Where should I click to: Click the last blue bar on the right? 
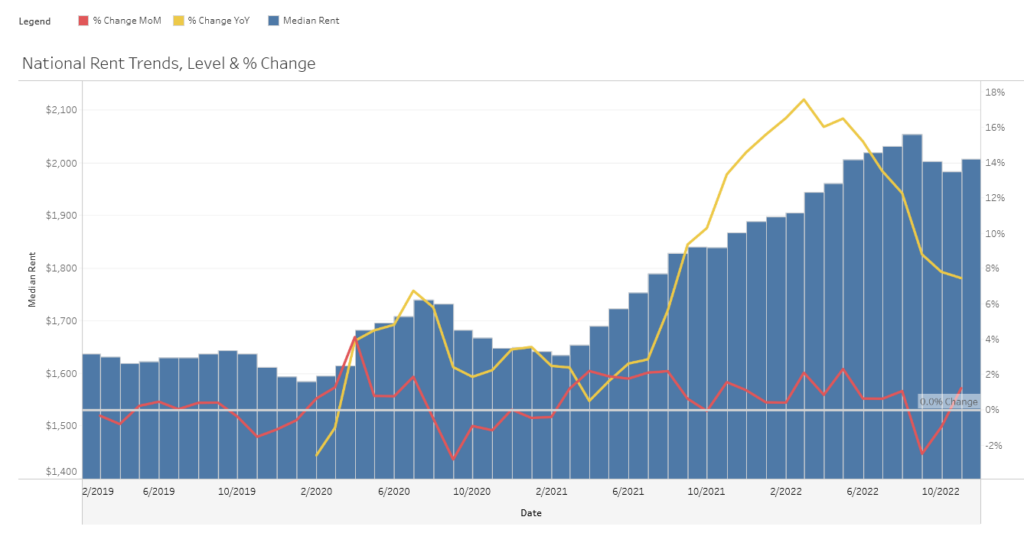point(971,320)
